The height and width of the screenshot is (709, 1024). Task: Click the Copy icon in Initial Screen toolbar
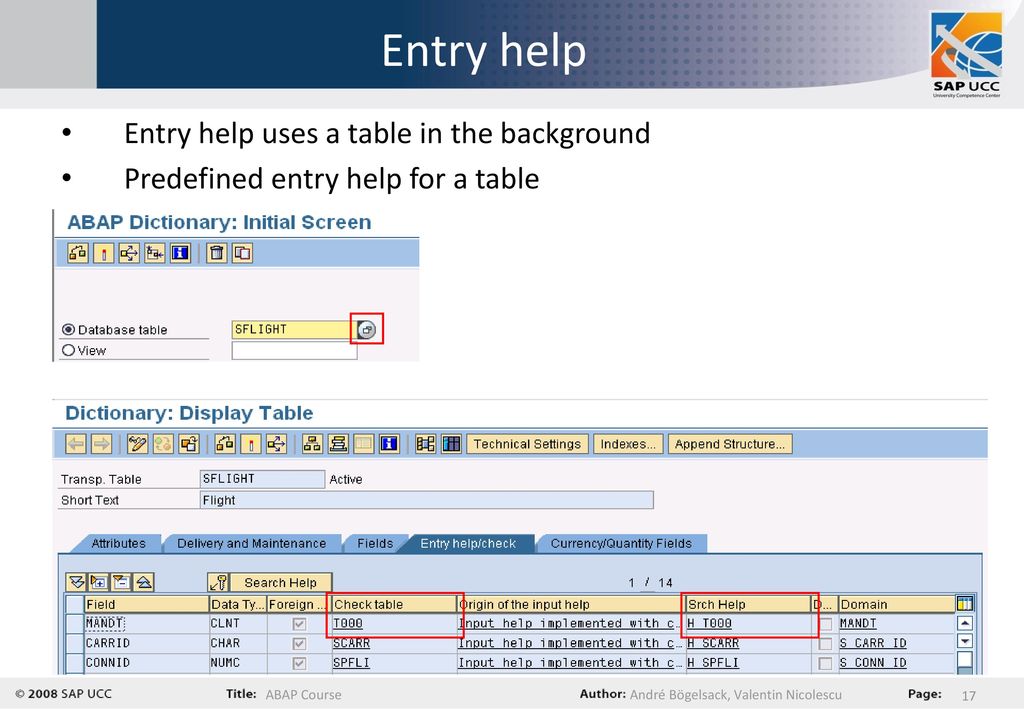(x=242, y=253)
